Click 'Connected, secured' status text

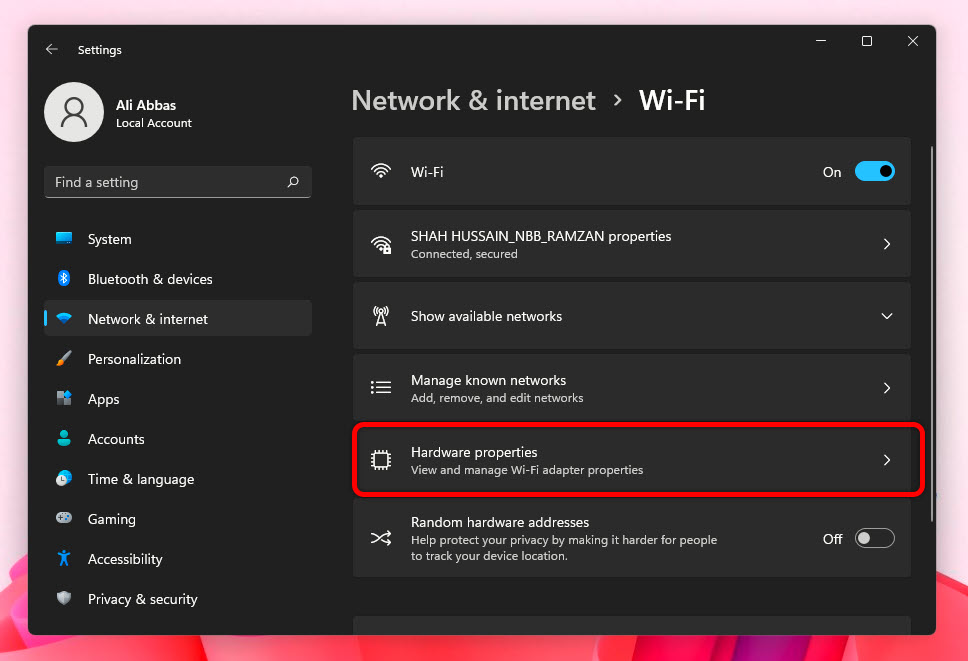[464, 254]
